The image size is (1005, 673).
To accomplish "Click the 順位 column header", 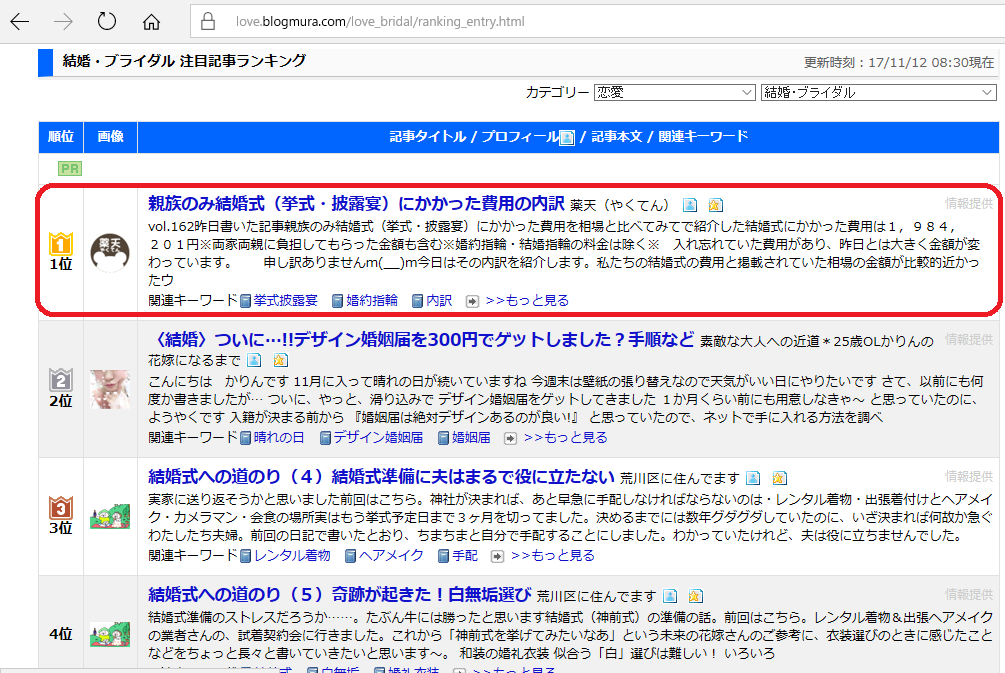I will point(61,137).
